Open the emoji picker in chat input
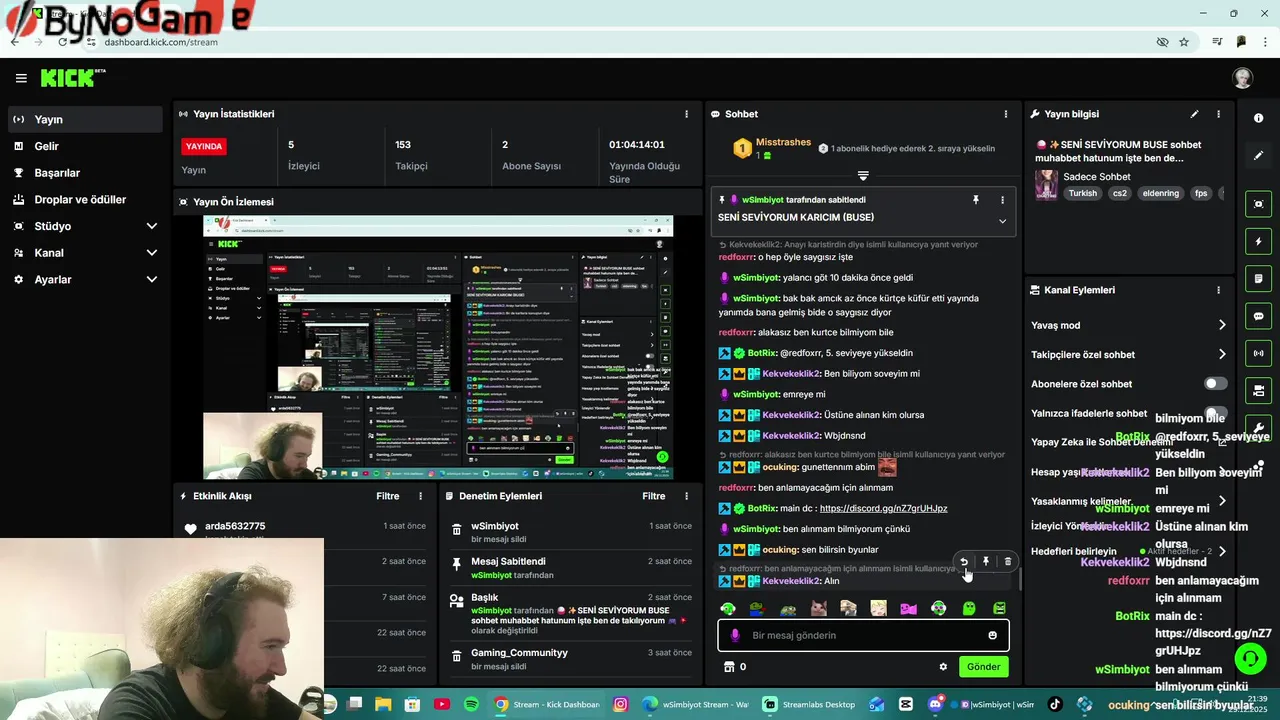 [x=992, y=635]
